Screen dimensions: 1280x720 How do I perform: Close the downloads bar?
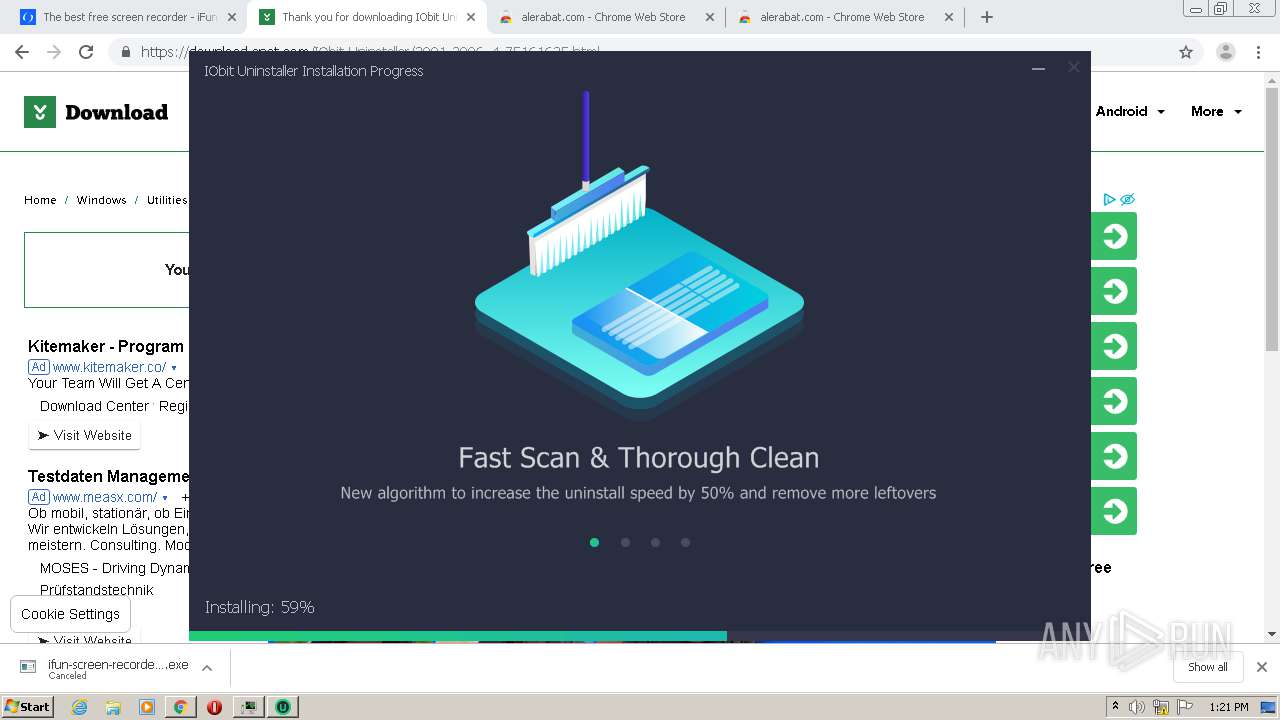point(1262,667)
